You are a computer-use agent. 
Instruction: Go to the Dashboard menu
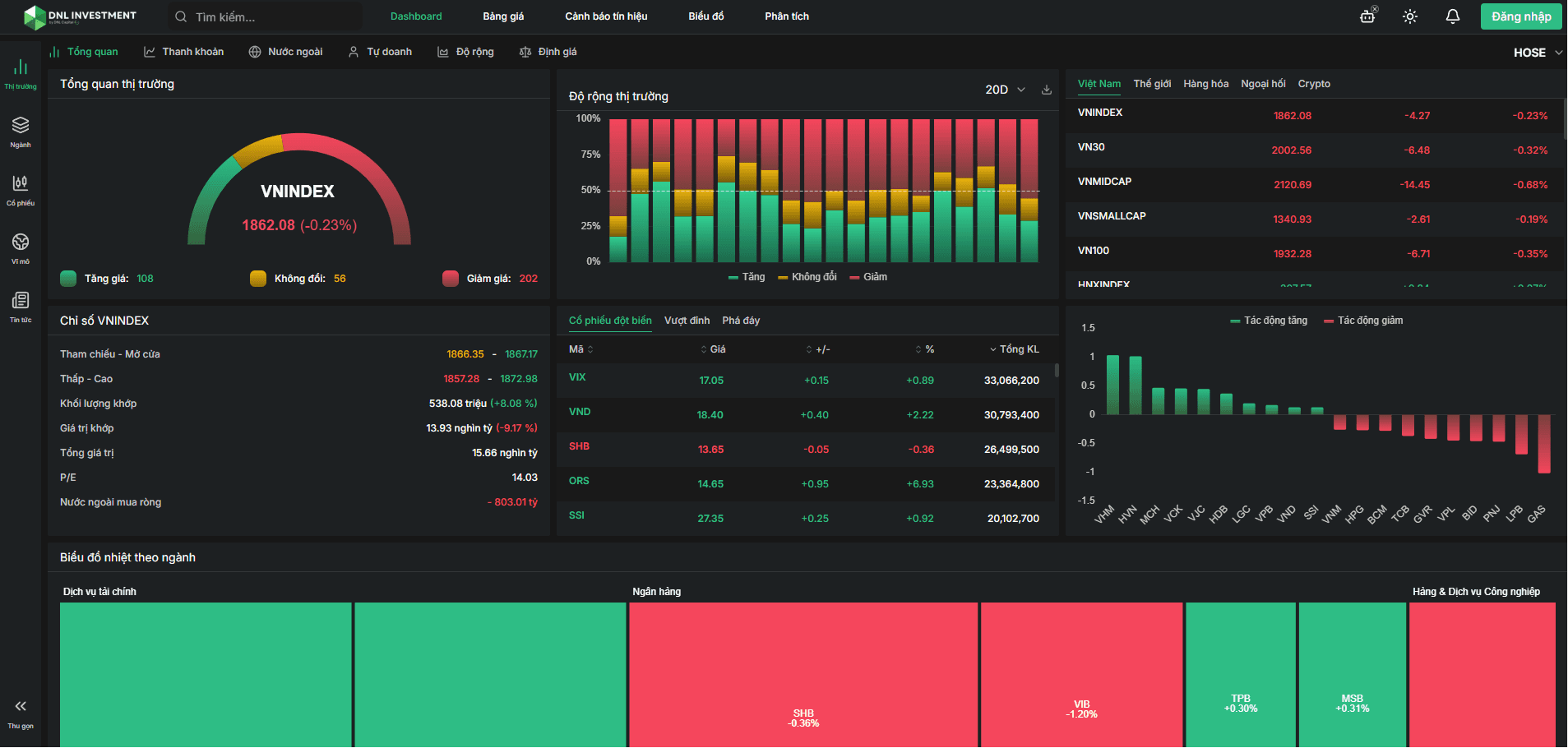[x=416, y=16]
